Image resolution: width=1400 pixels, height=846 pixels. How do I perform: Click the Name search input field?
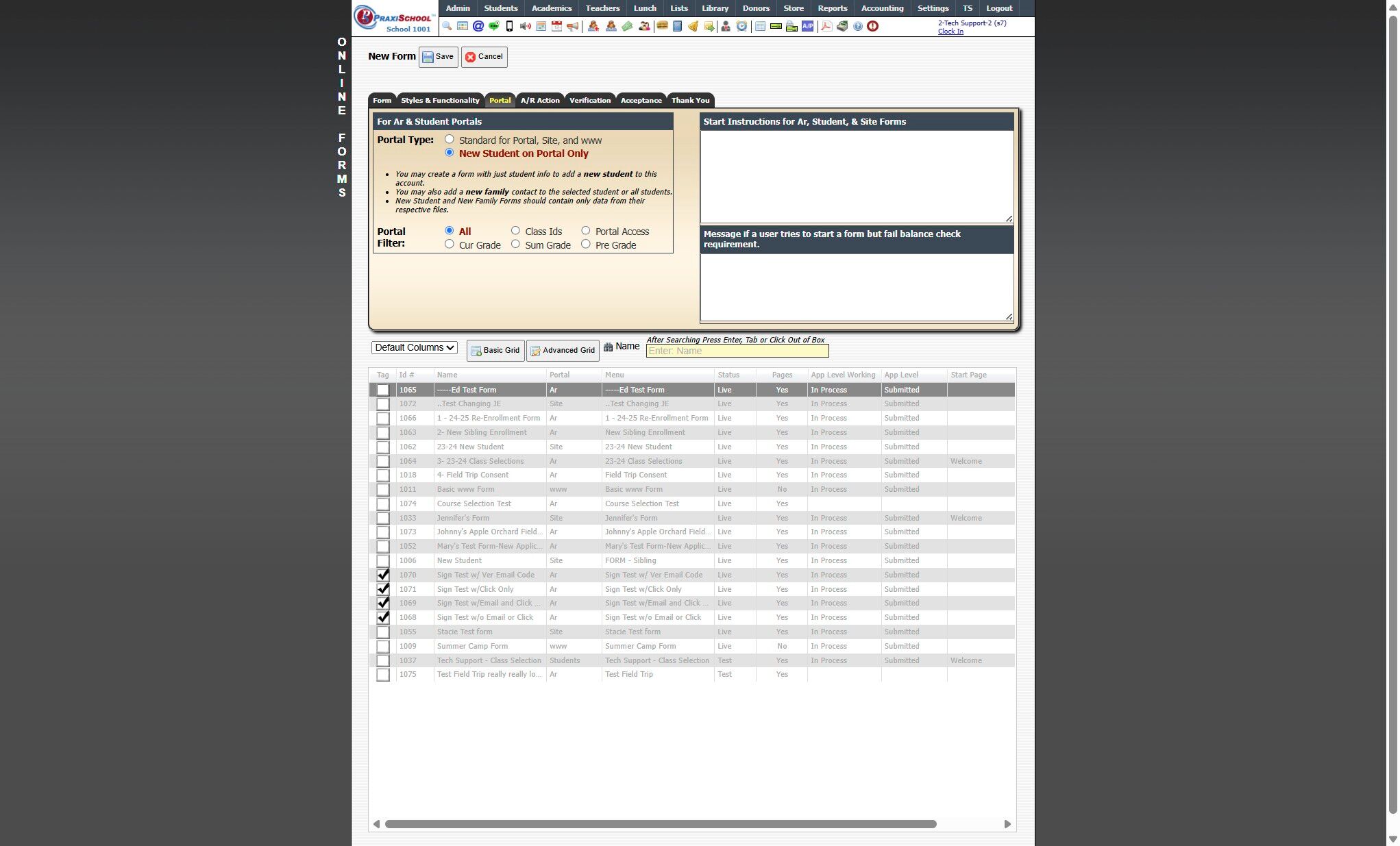coord(737,351)
